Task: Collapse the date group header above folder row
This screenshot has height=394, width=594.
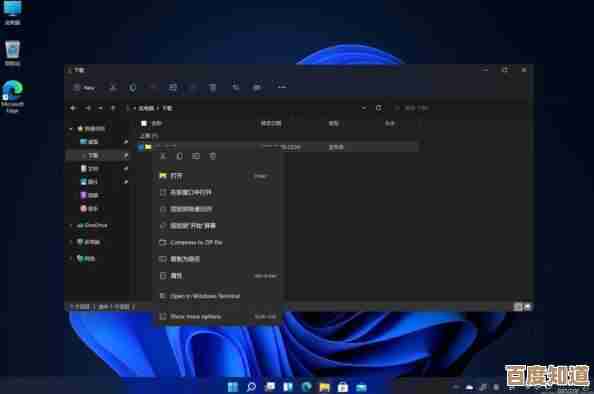Action: tap(149, 136)
